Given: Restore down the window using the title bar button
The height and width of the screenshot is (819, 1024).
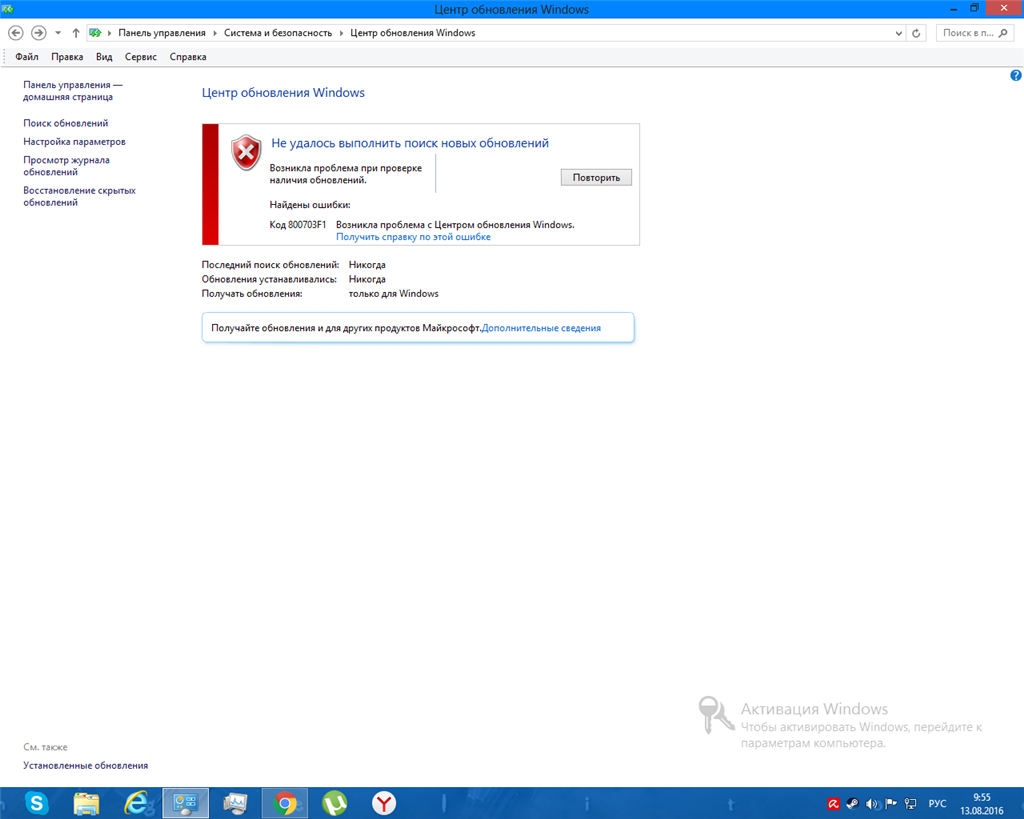Looking at the screenshot, I should click(974, 8).
